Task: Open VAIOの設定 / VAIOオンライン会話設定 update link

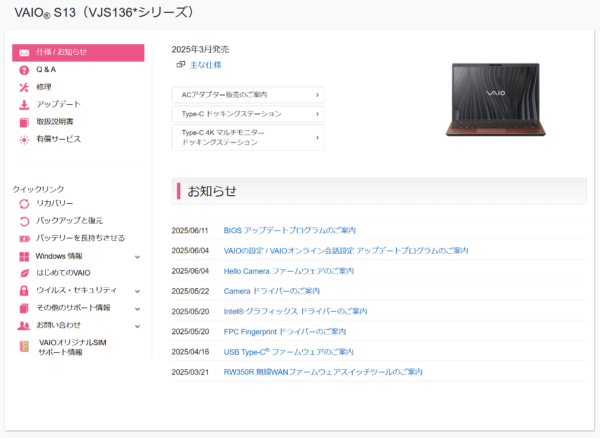Action: click(x=346, y=251)
